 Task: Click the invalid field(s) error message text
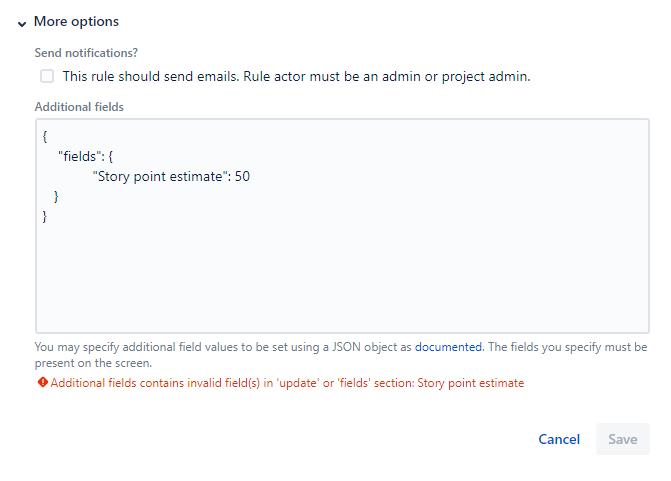point(287,383)
